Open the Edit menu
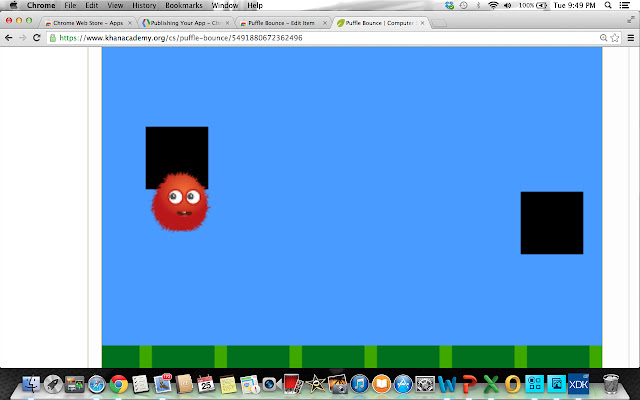This screenshot has width=640, height=400. [91, 5]
